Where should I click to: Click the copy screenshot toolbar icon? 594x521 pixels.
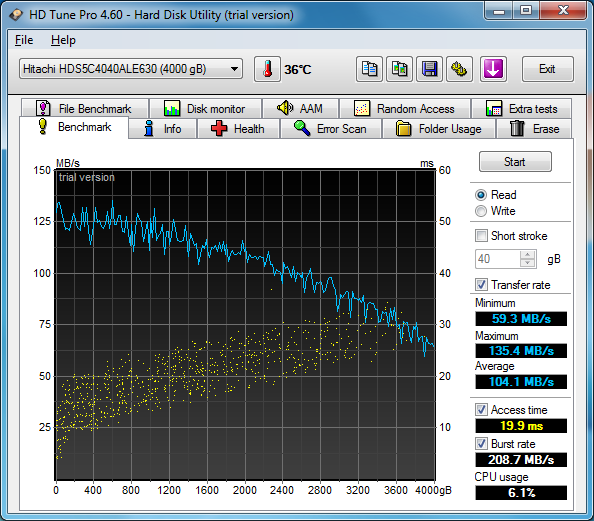coord(399,69)
